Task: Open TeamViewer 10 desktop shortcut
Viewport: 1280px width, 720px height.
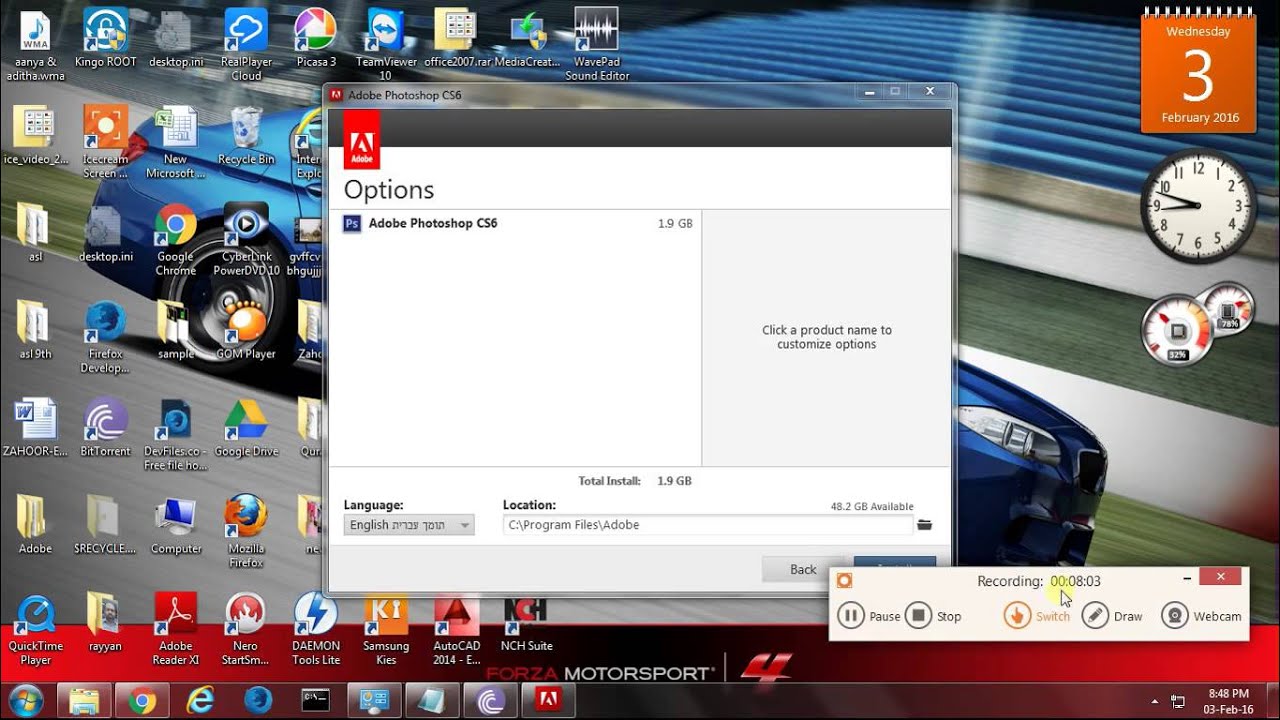Action: (386, 45)
